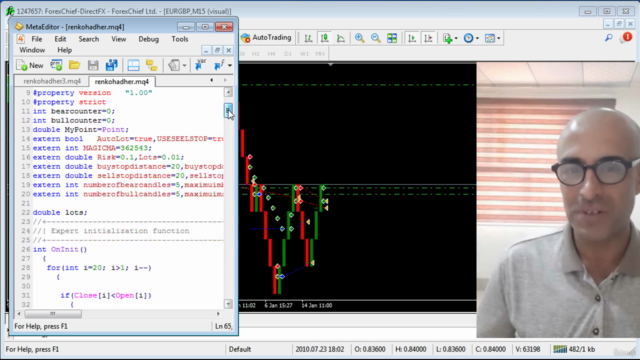Select the D1 timeframe button
The image size is (640, 360).
tap(288, 54)
